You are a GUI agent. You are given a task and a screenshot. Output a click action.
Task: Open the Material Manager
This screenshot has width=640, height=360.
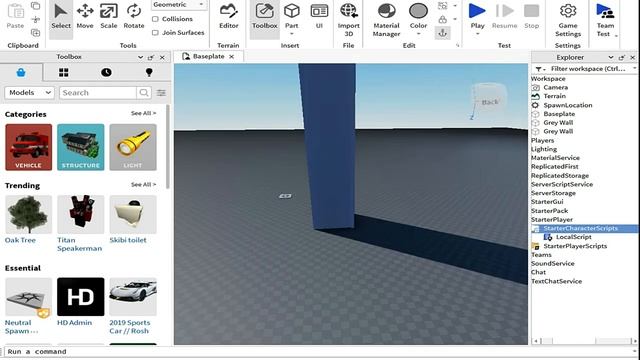386,20
